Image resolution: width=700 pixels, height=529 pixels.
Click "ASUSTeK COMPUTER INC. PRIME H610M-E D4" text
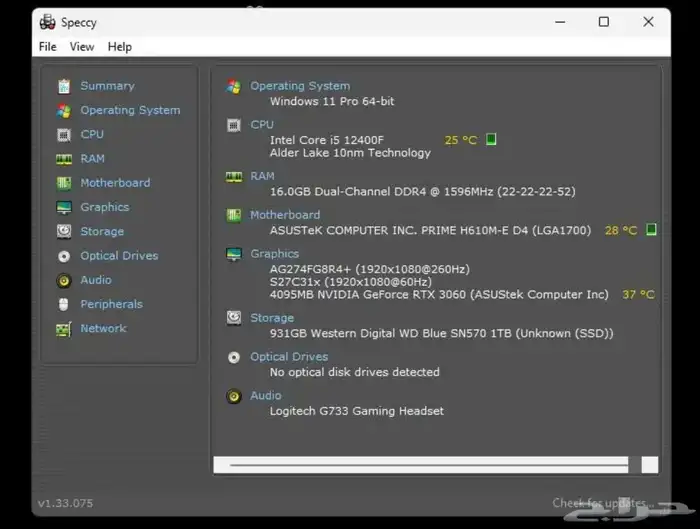tap(430, 231)
